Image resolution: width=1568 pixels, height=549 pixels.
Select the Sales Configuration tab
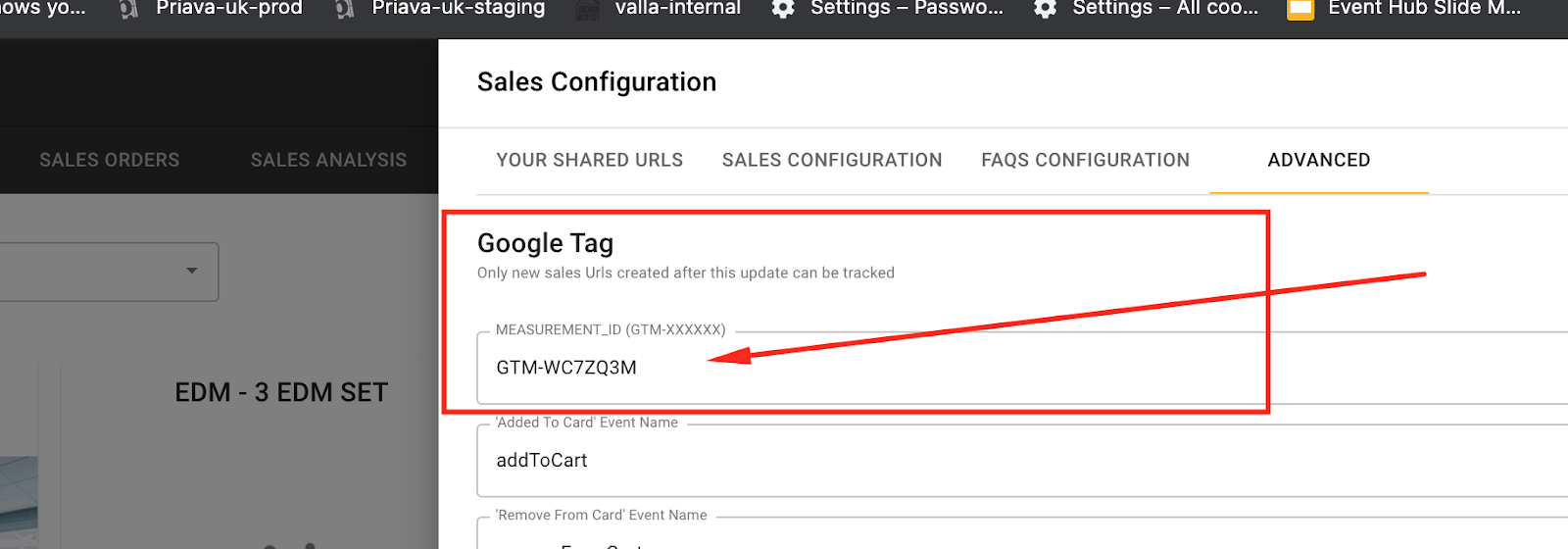(x=832, y=160)
